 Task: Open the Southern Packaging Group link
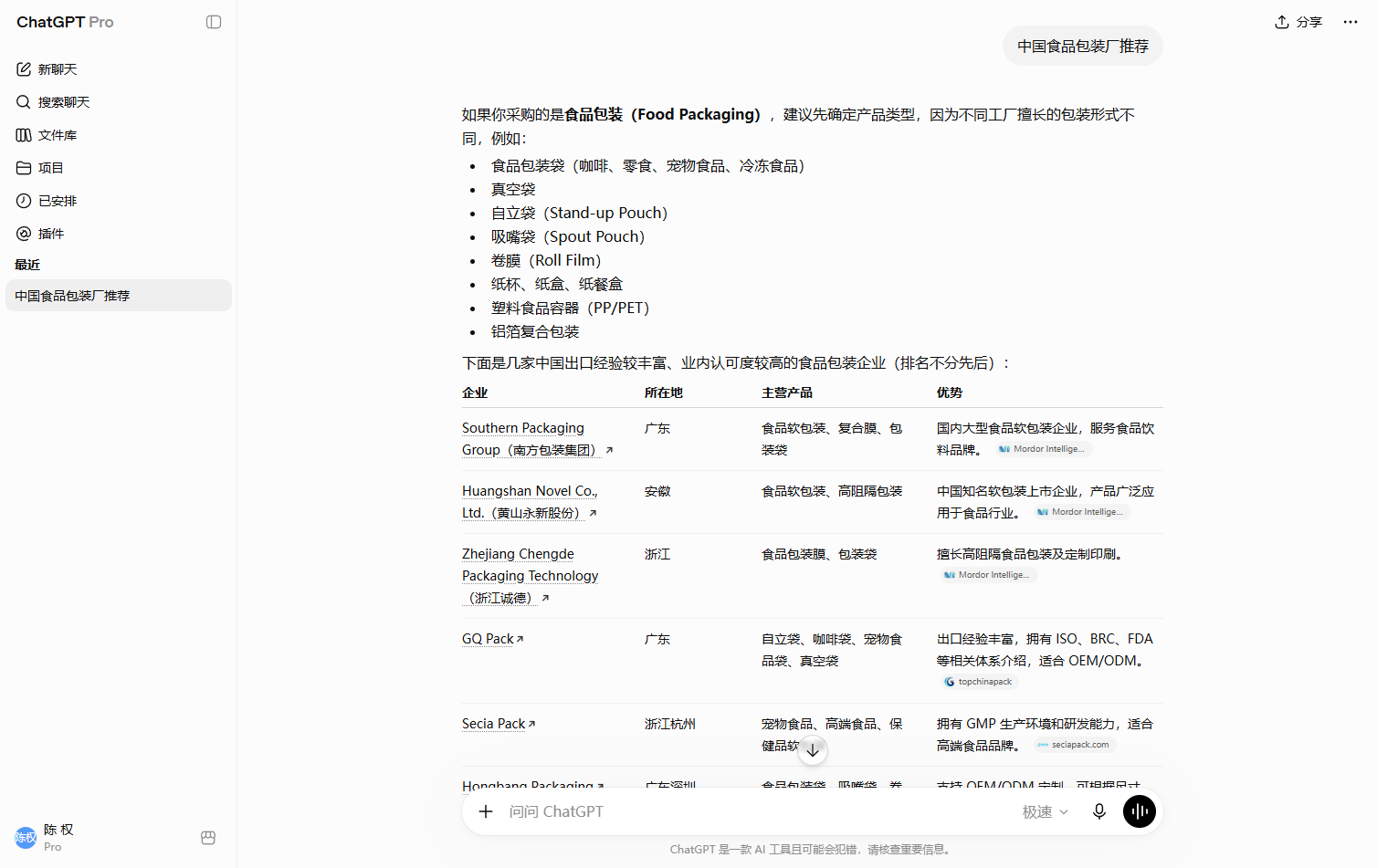coord(537,439)
